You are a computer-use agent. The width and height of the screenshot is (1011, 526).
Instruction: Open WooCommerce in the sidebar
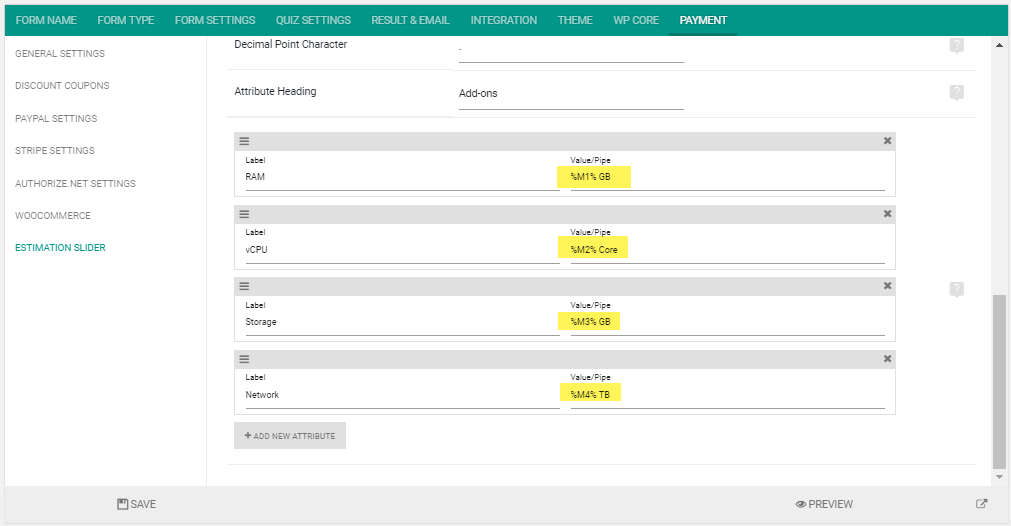[x=53, y=216]
